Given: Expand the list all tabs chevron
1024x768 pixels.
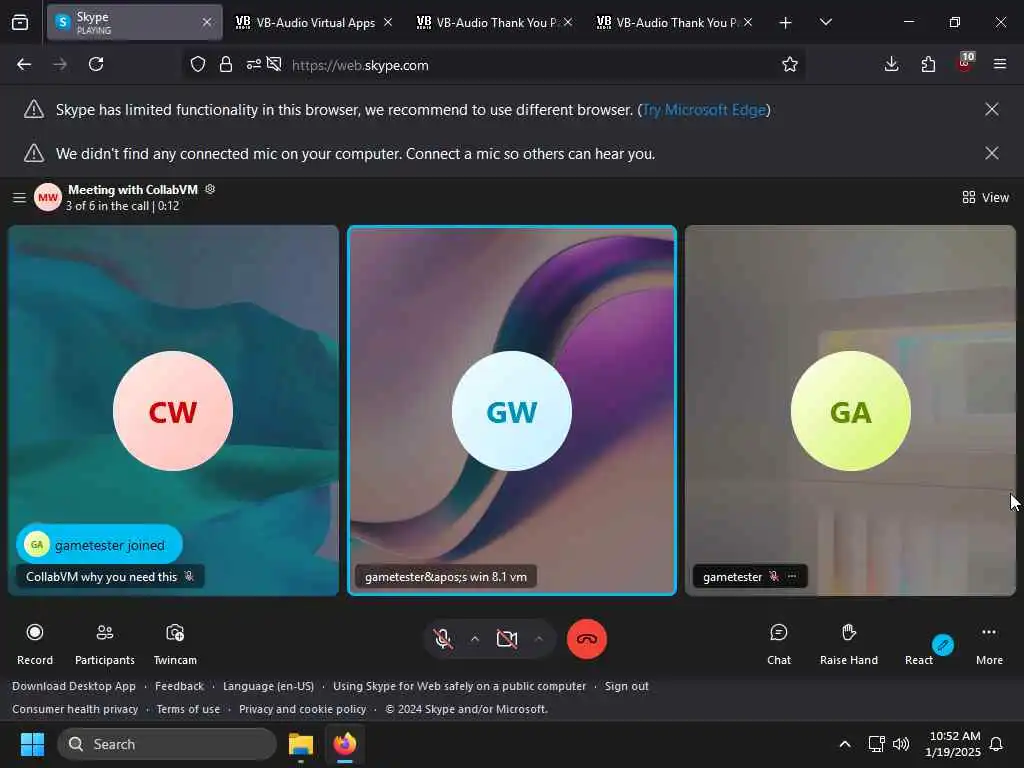Looking at the screenshot, I should (x=825, y=22).
